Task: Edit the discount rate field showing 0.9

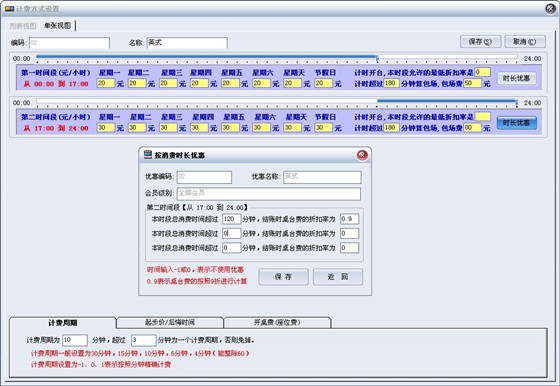Action: pos(349,219)
